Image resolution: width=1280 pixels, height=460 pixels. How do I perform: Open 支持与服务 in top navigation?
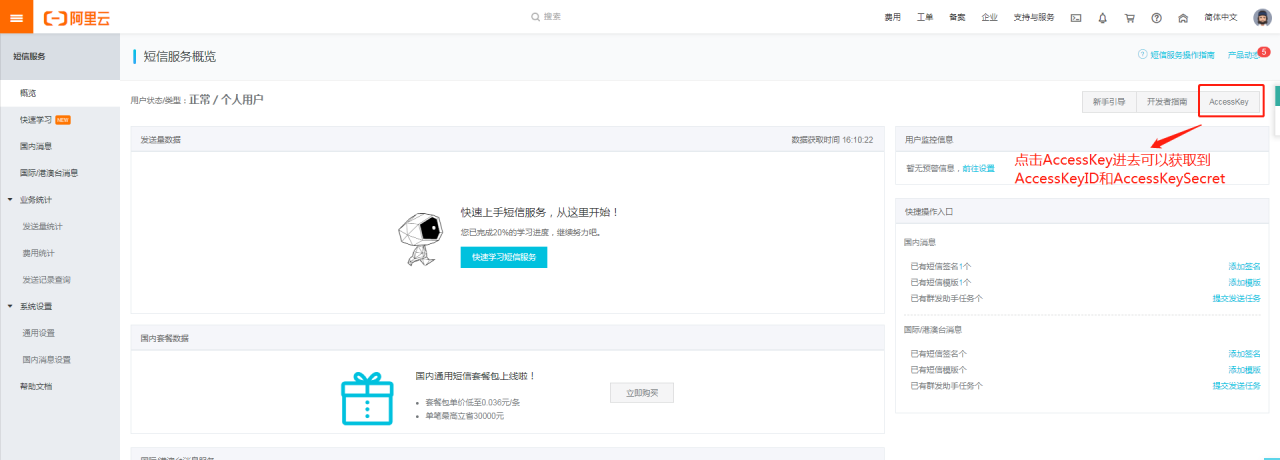[x=1034, y=17]
